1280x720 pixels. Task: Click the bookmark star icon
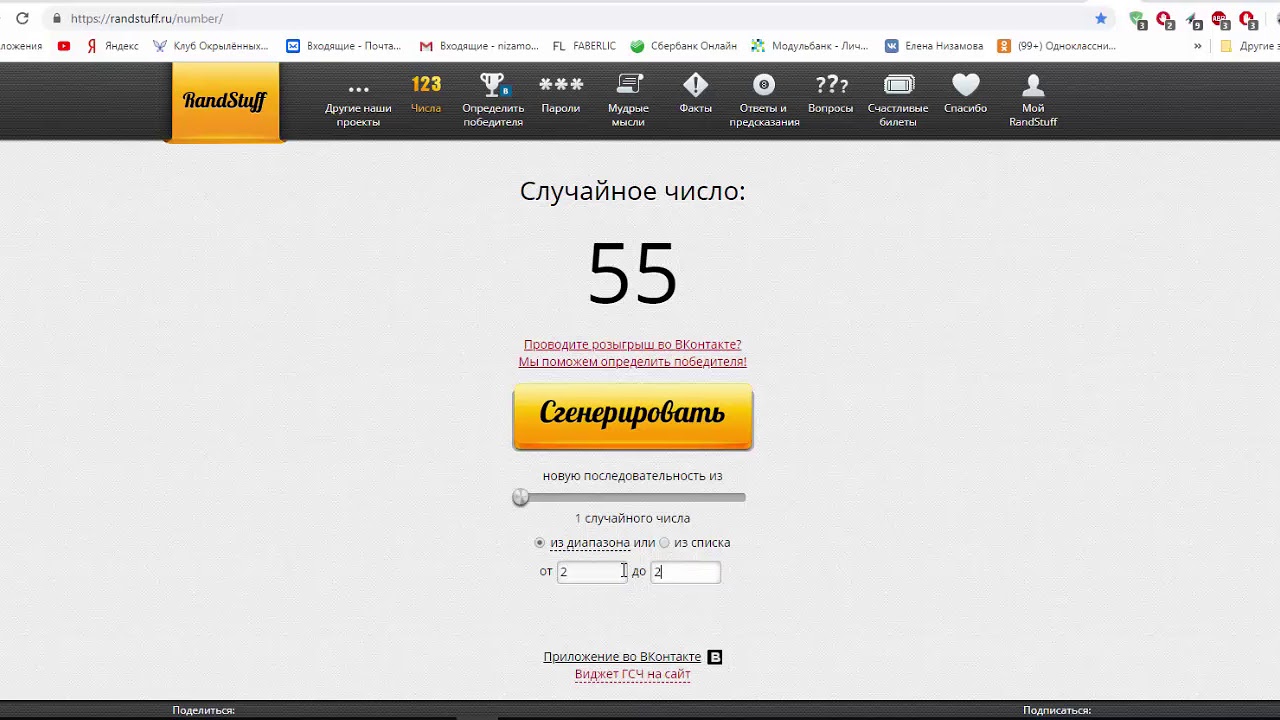[1101, 18]
